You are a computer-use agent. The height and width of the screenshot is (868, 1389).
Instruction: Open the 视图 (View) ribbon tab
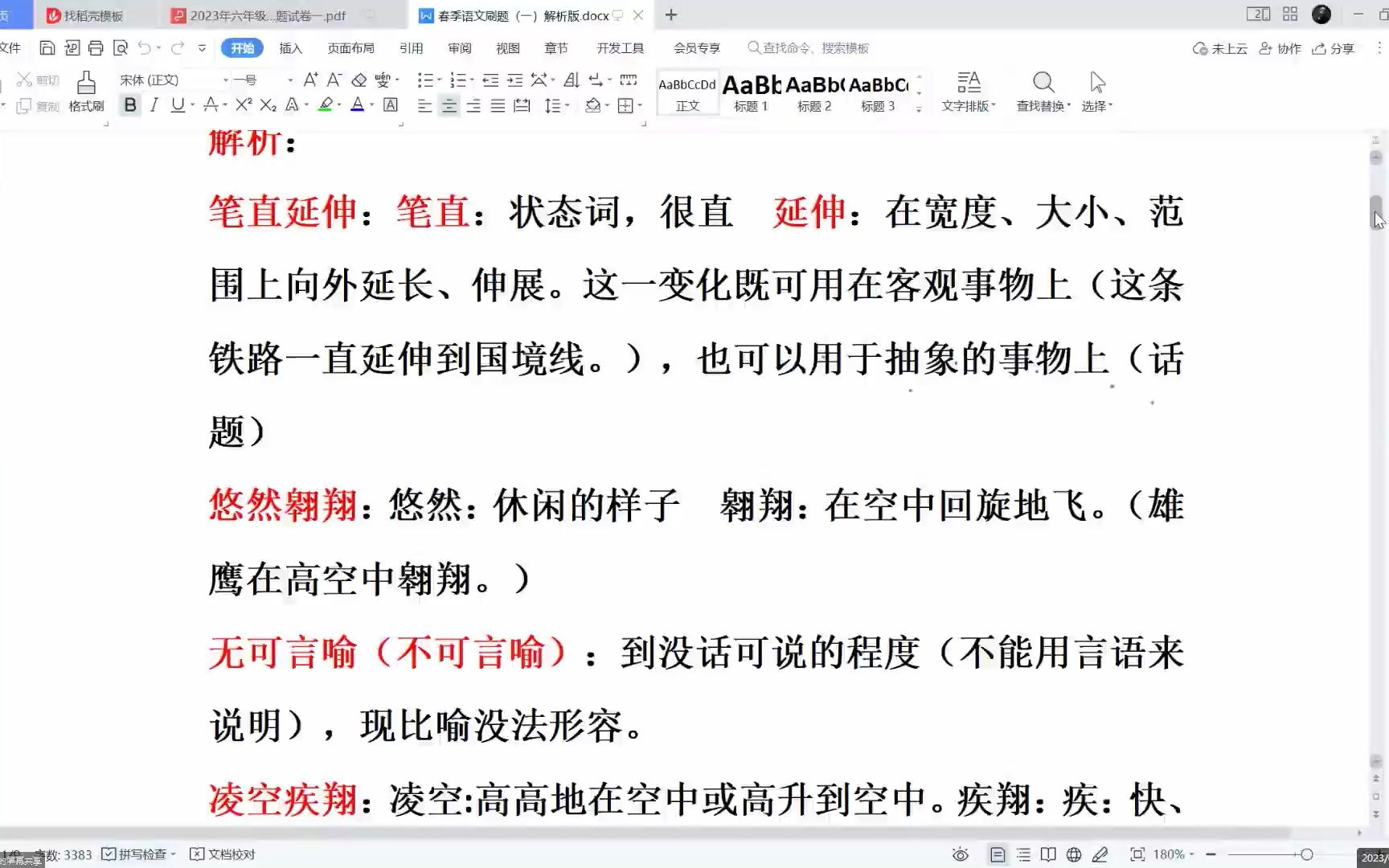click(508, 48)
